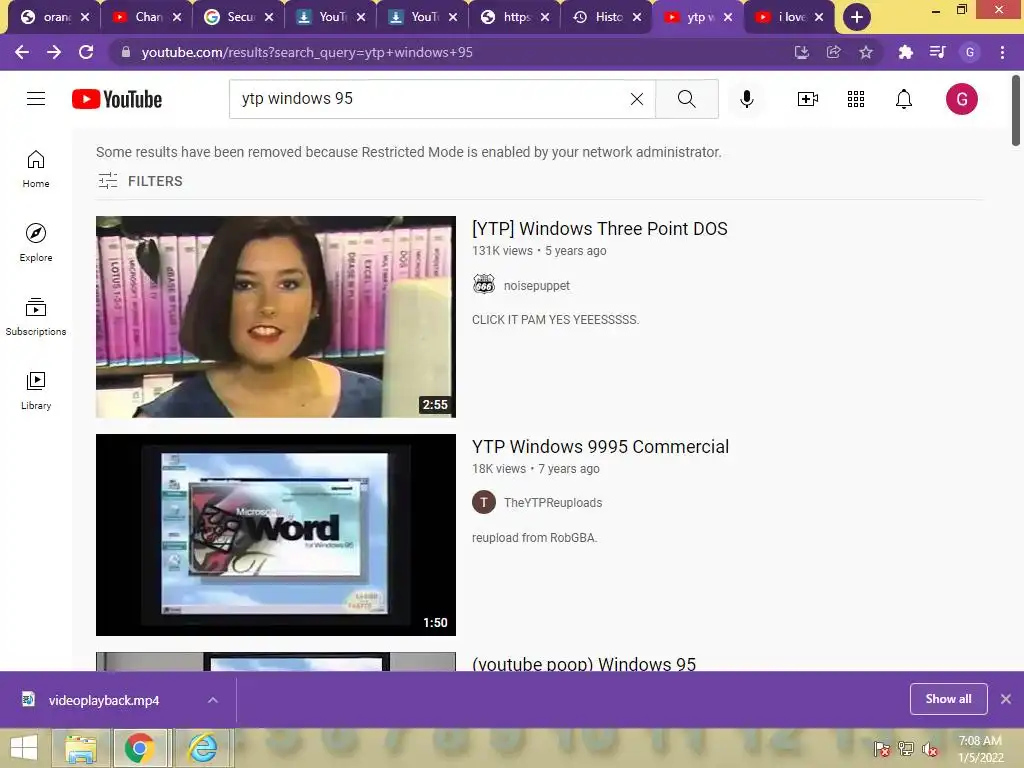Open media control icon in toolbar
This screenshot has height=768, width=1024.
[x=937, y=52]
